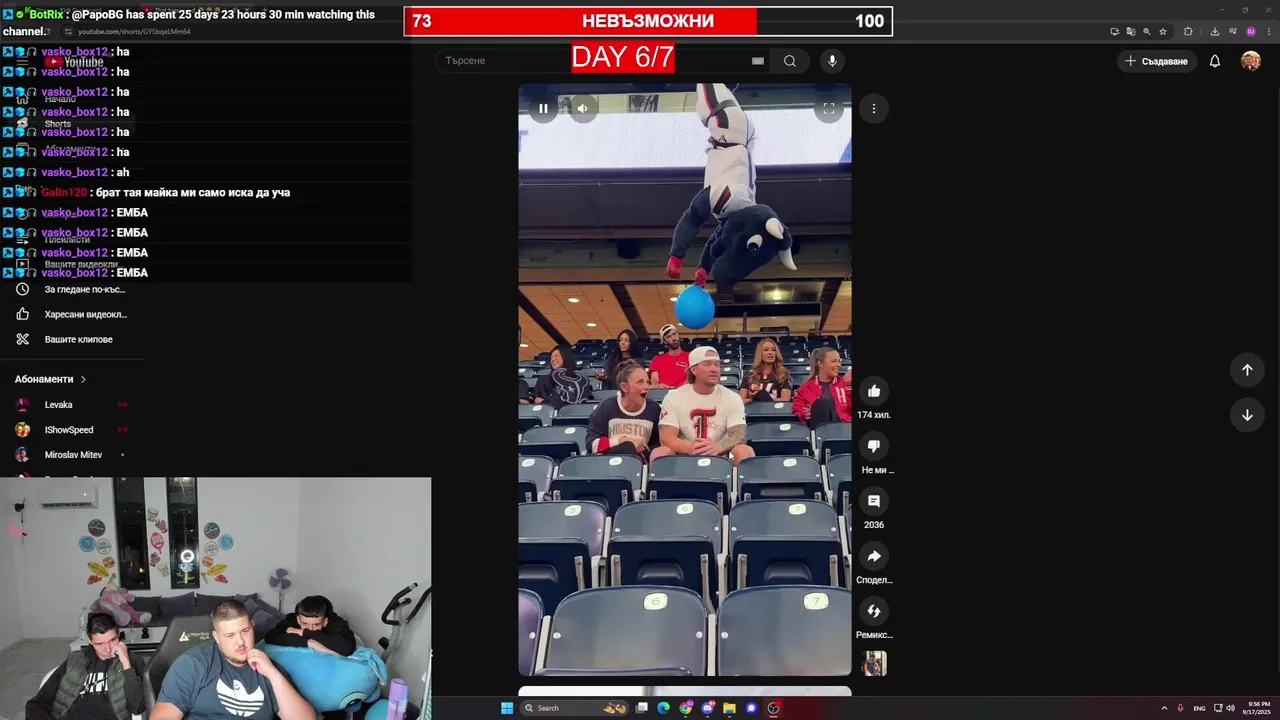Open Task View on the taskbar
The height and width of the screenshot is (720, 1280).
(x=642, y=708)
